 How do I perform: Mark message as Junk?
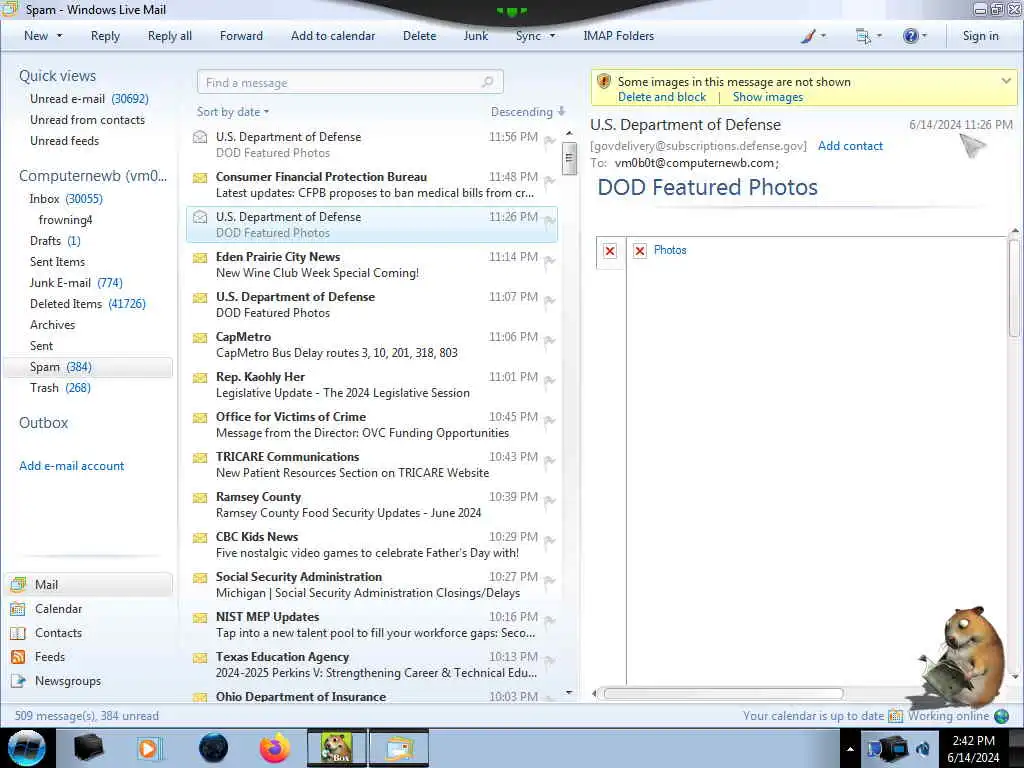point(475,36)
